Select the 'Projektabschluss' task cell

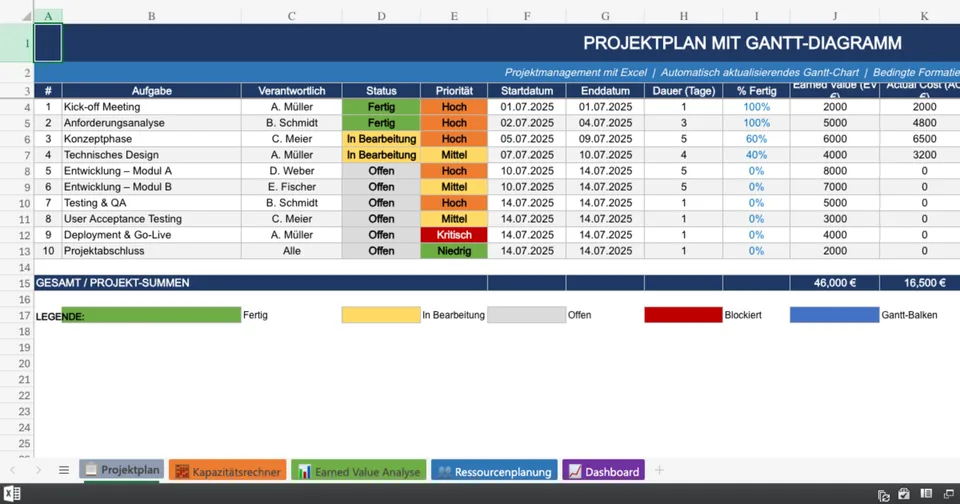(151, 250)
